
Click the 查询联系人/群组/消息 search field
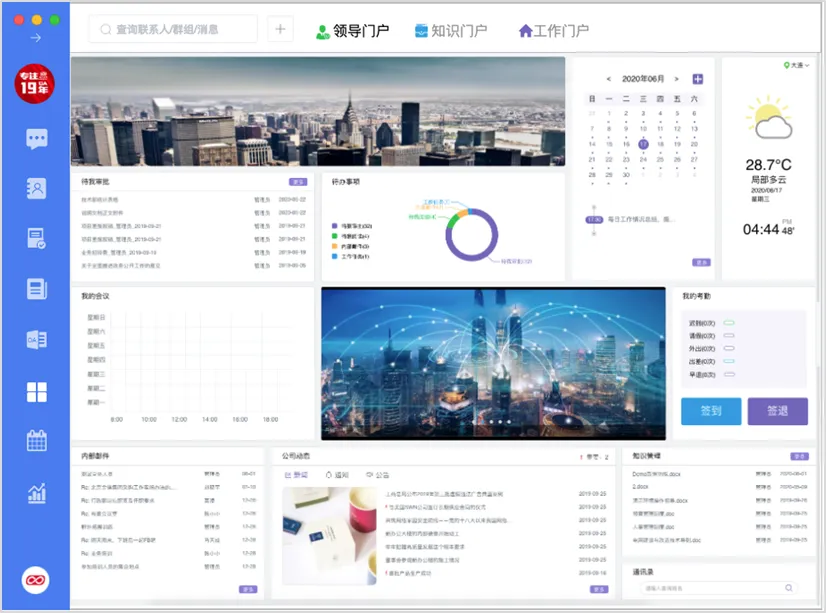click(175, 30)
